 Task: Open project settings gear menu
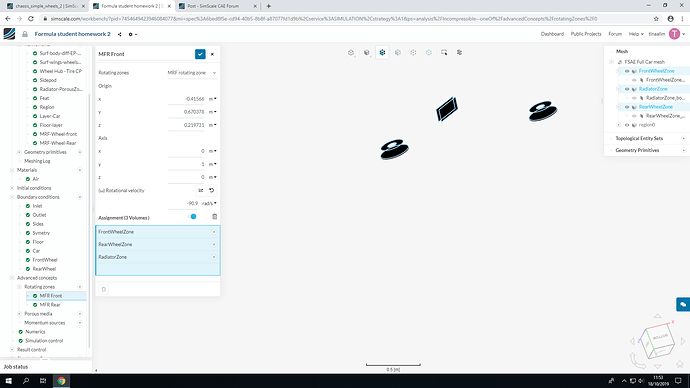[132, 34]
